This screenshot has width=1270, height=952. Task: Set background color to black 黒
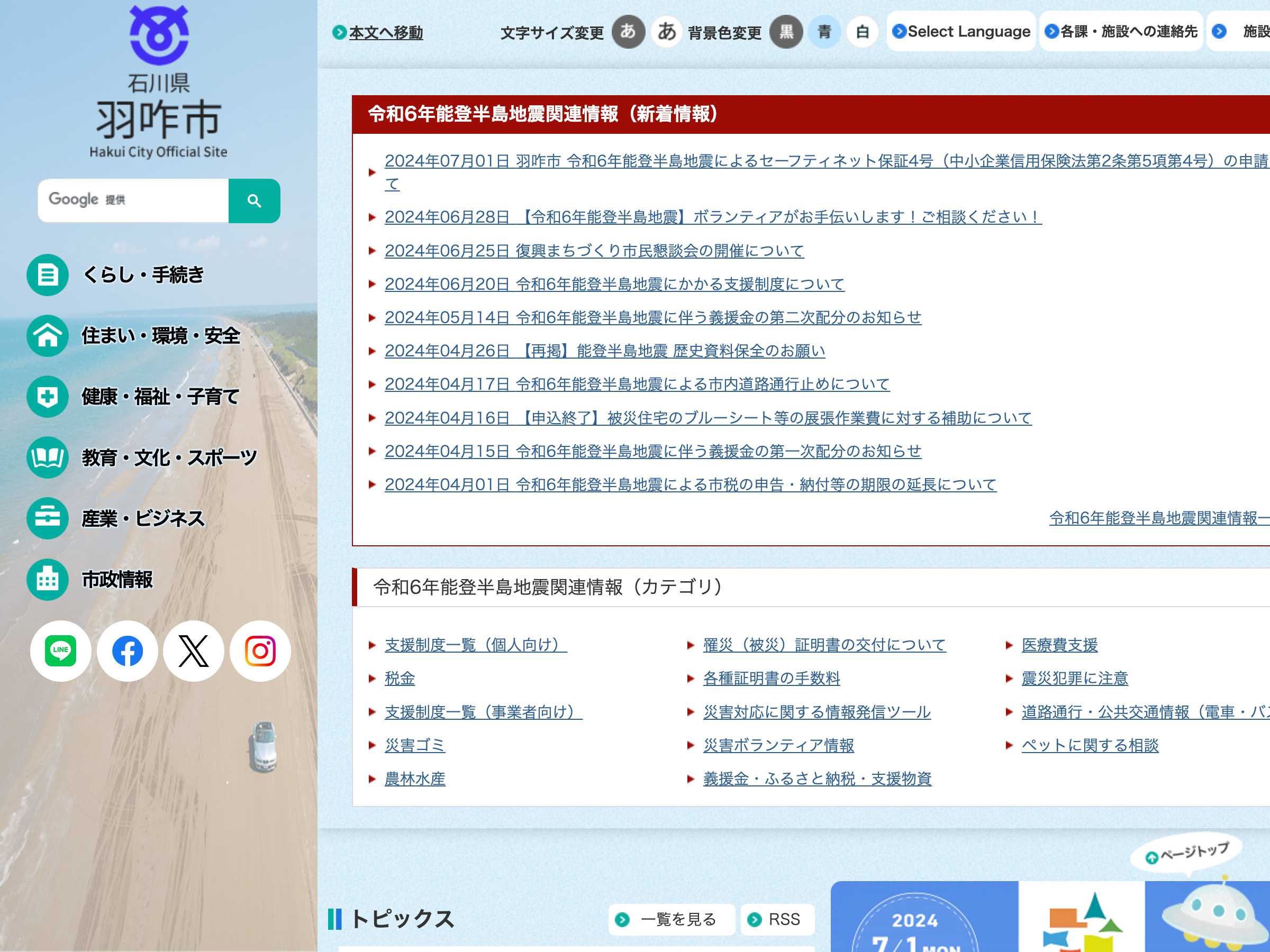coord(786,32)
